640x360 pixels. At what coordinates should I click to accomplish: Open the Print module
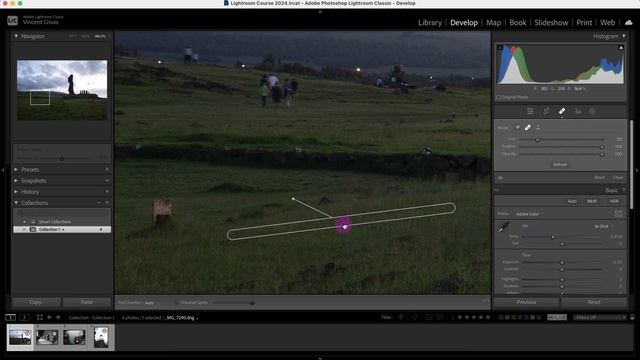(584, 22)
